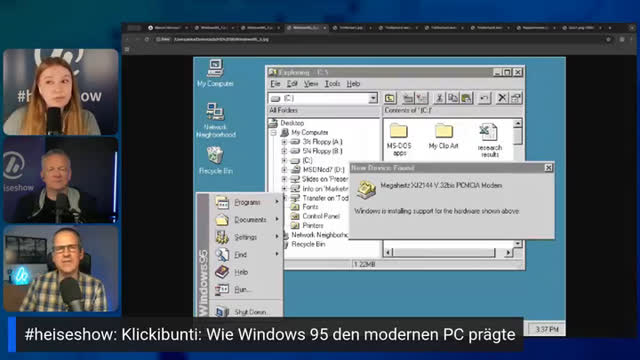640x360 pixels.
Task: Select Fonts in the folder tree
Action: [310, 207]
